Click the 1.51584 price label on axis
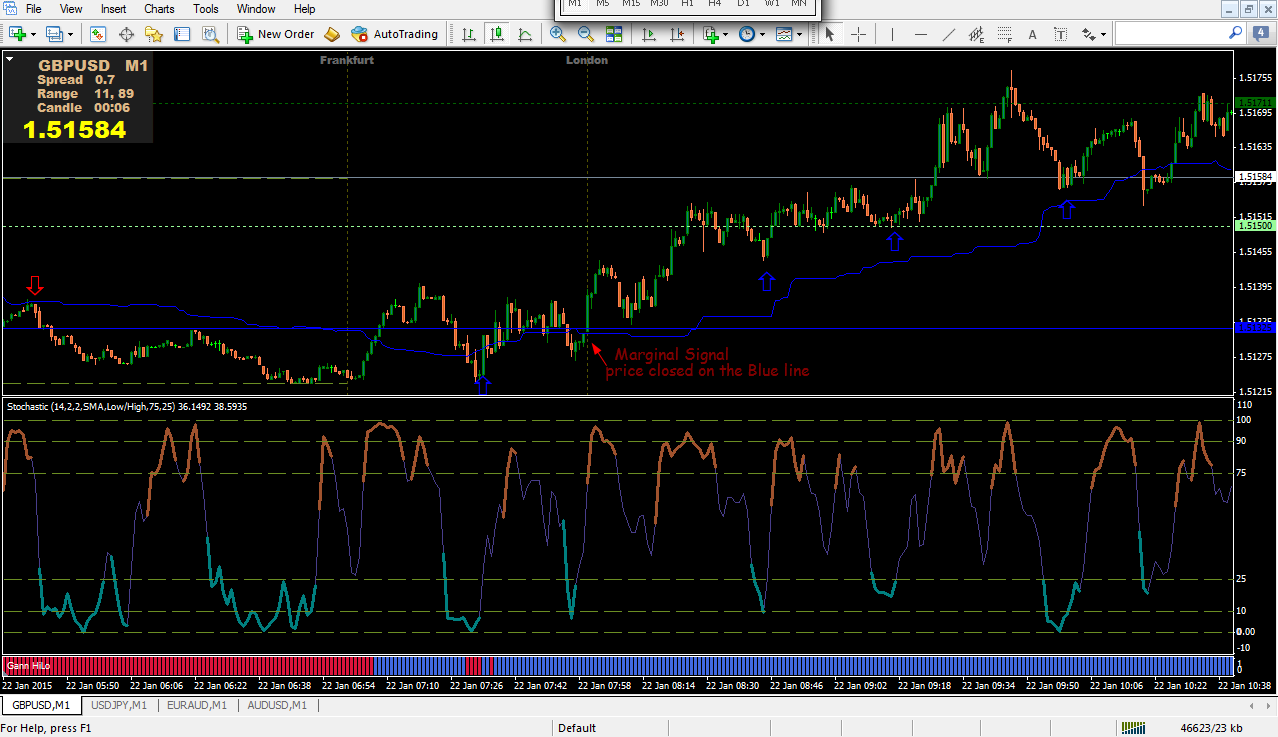The height and width of the screenshot is (737, 1278). pos(1255,177)
